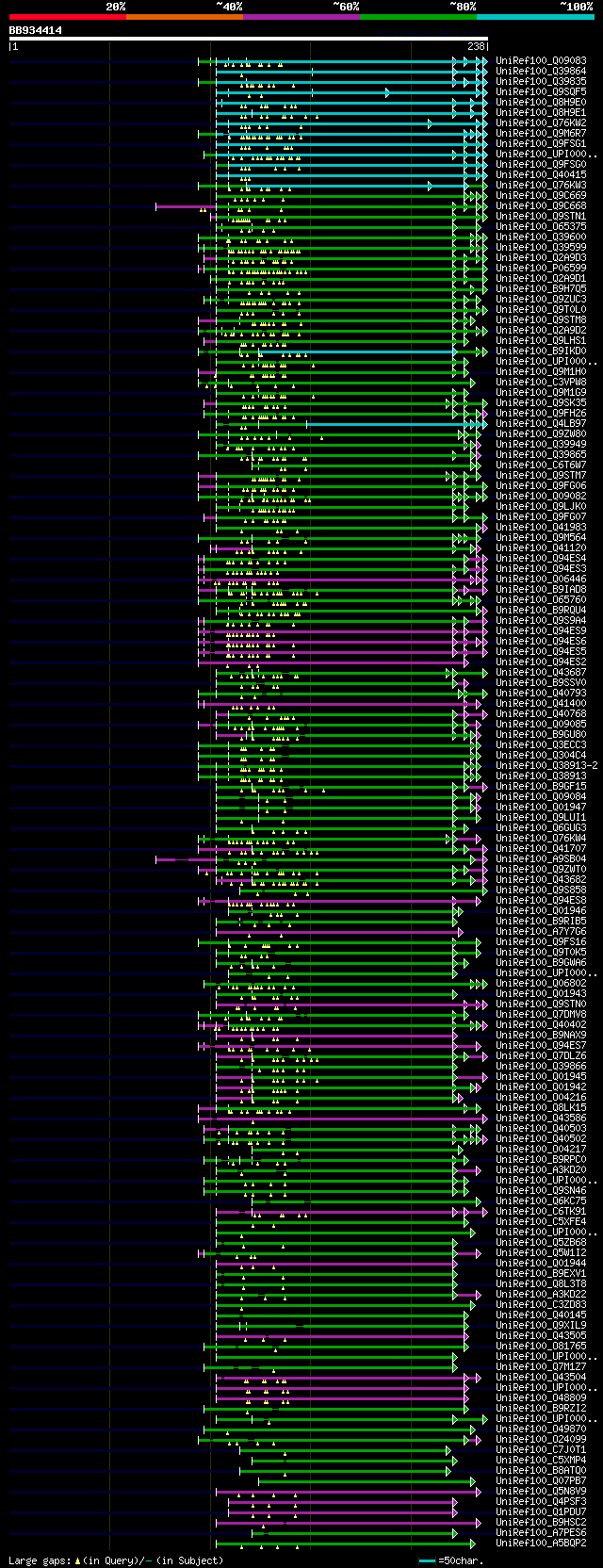Select hit label UniRef100_B8ATQ0
This screenshot has width=603, height=1568.
point(541,1470)
